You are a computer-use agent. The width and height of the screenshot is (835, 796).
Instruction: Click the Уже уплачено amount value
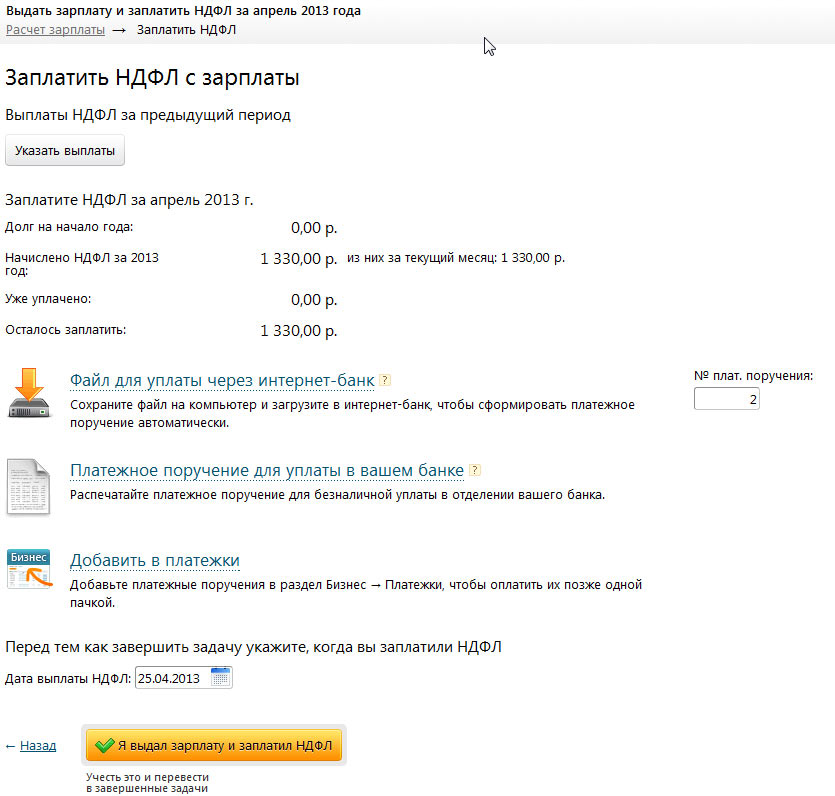314,299
